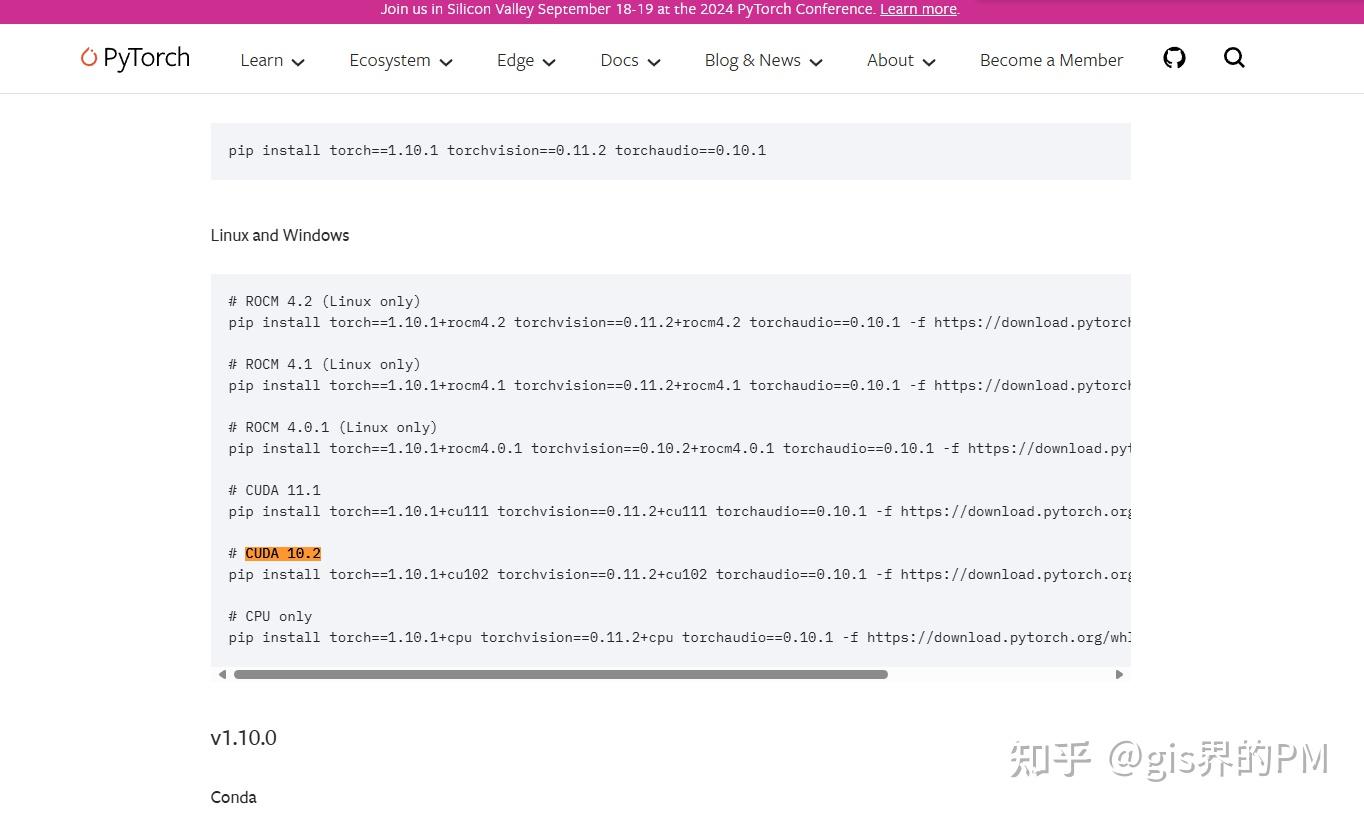Select the highlighted CUDA 10.2 text
The width and height of the screenshot is (1364, 819).
(x=282, y=553)
